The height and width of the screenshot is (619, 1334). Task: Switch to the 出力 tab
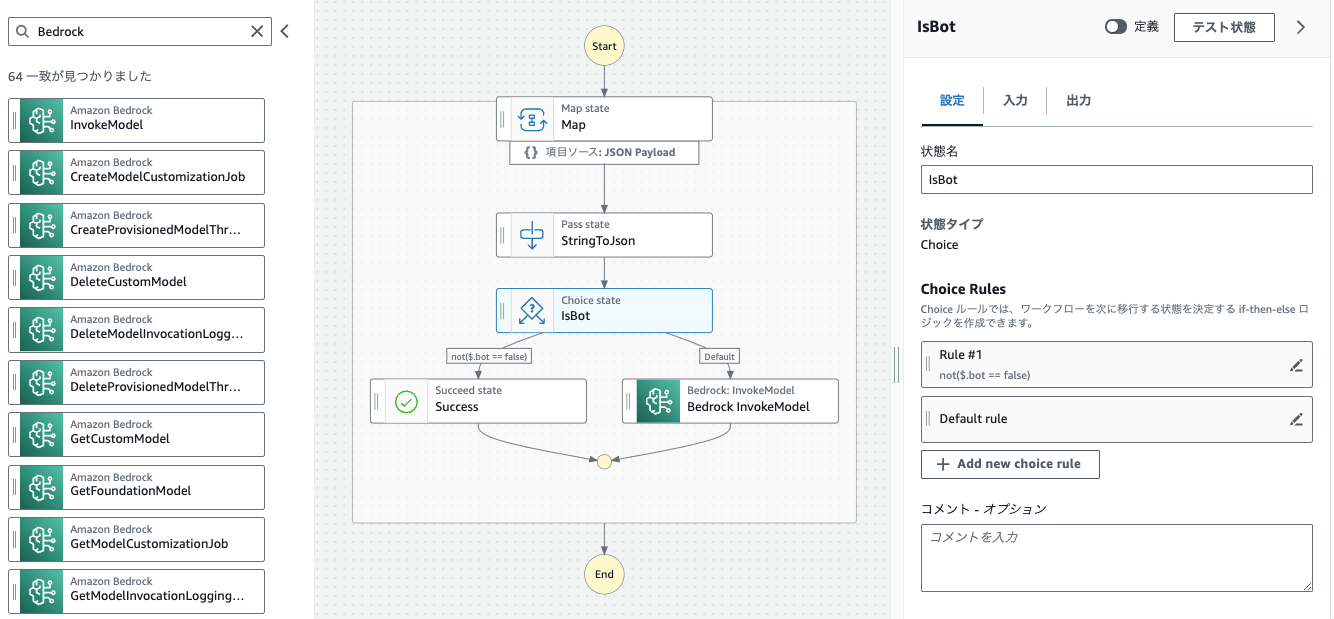pyautogui.click(x=1078, y=100)
